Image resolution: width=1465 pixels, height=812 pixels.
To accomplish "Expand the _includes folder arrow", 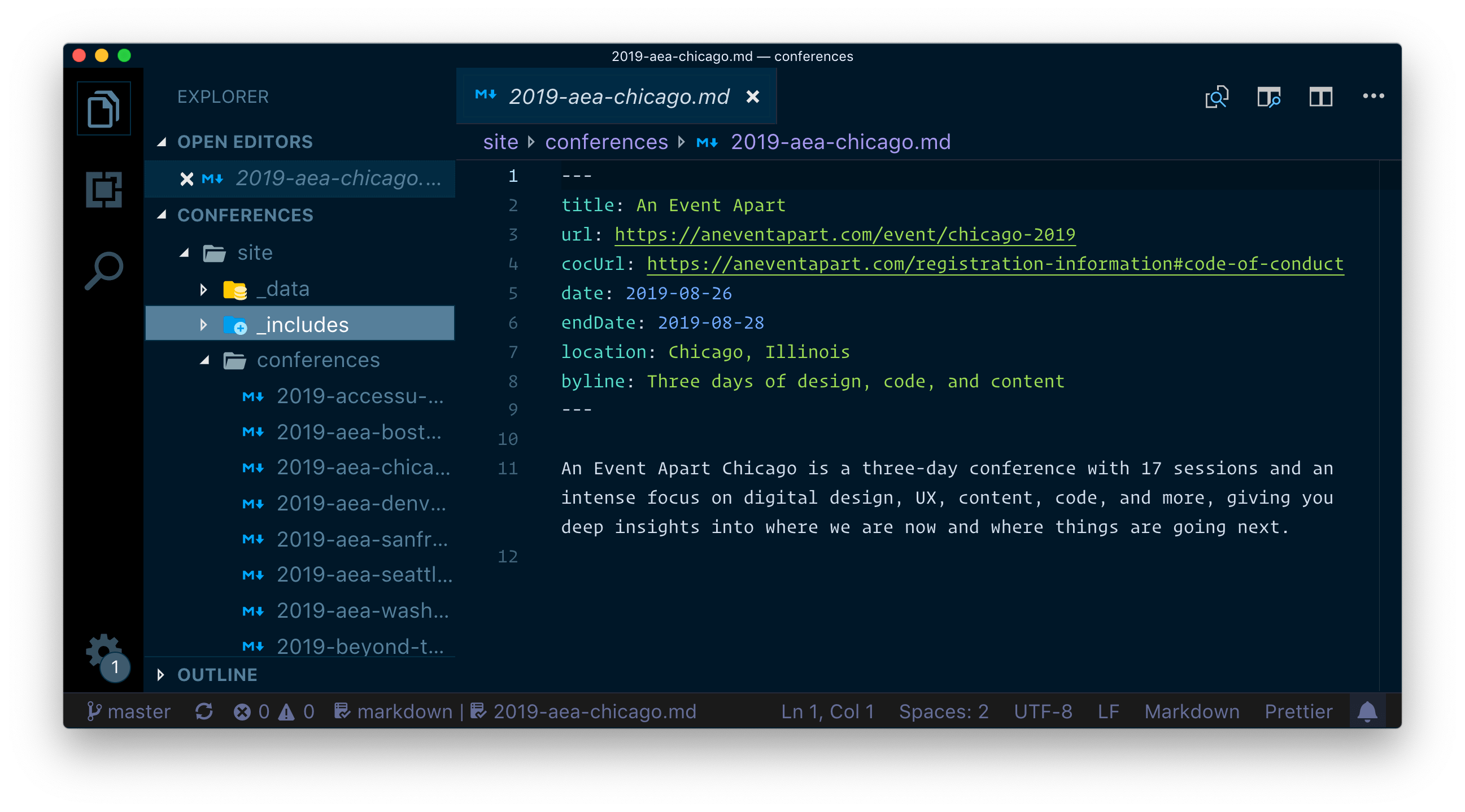I will (x=203, y=325).
